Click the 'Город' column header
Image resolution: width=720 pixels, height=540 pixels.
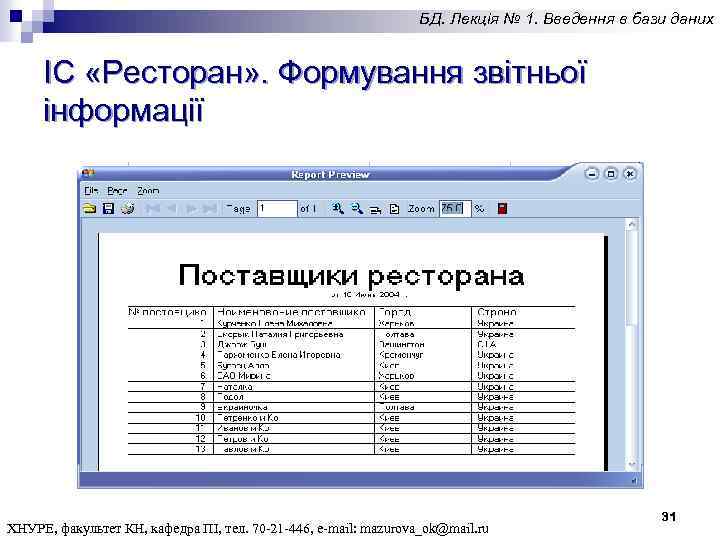coord(395,312)
